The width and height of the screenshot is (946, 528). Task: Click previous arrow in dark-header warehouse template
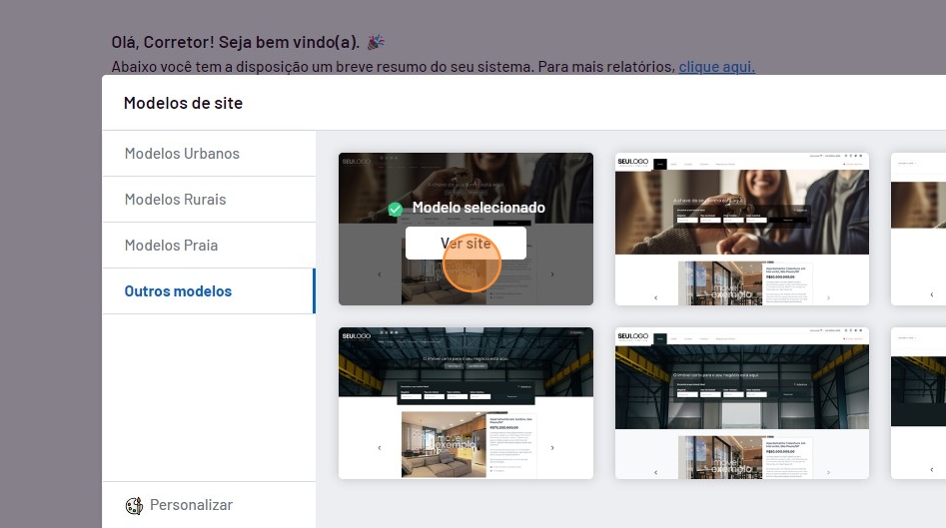[379, 448]
